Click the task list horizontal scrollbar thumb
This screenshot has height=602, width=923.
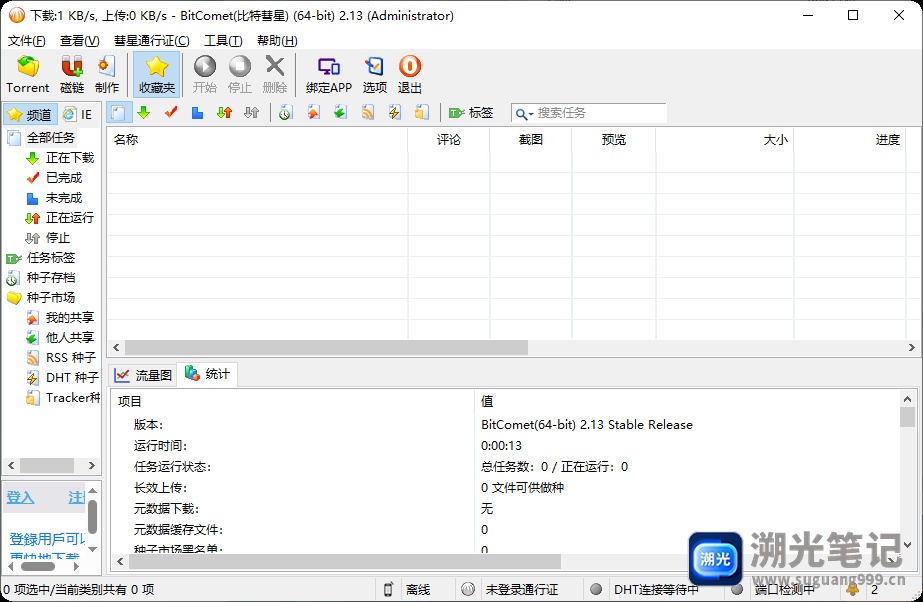pyautogui.click(x=326, y=348)
